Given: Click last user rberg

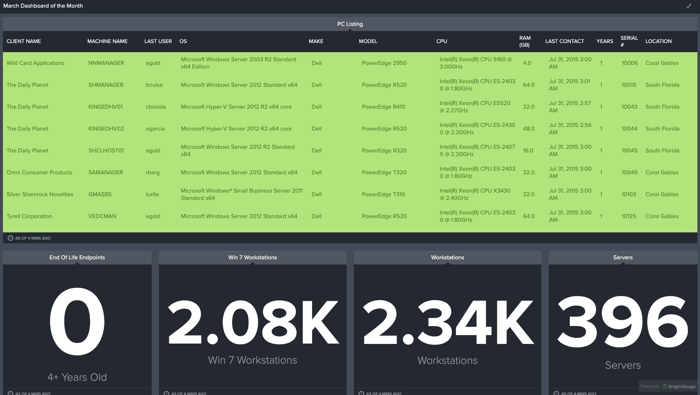Looking at the screenshot, I should (x=152, y=172).
